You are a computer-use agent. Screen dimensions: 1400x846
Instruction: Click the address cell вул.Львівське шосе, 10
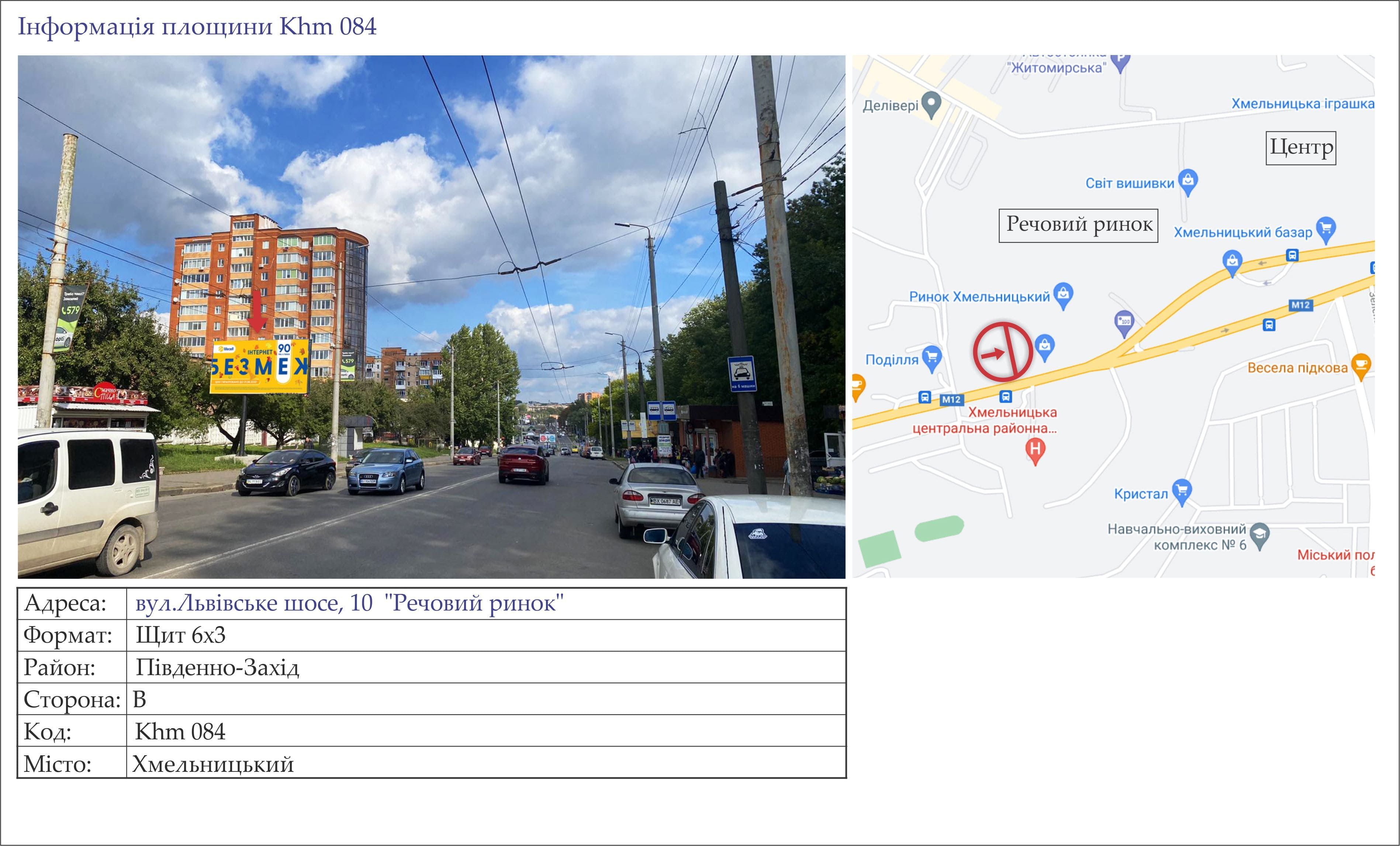click(486, 604)
